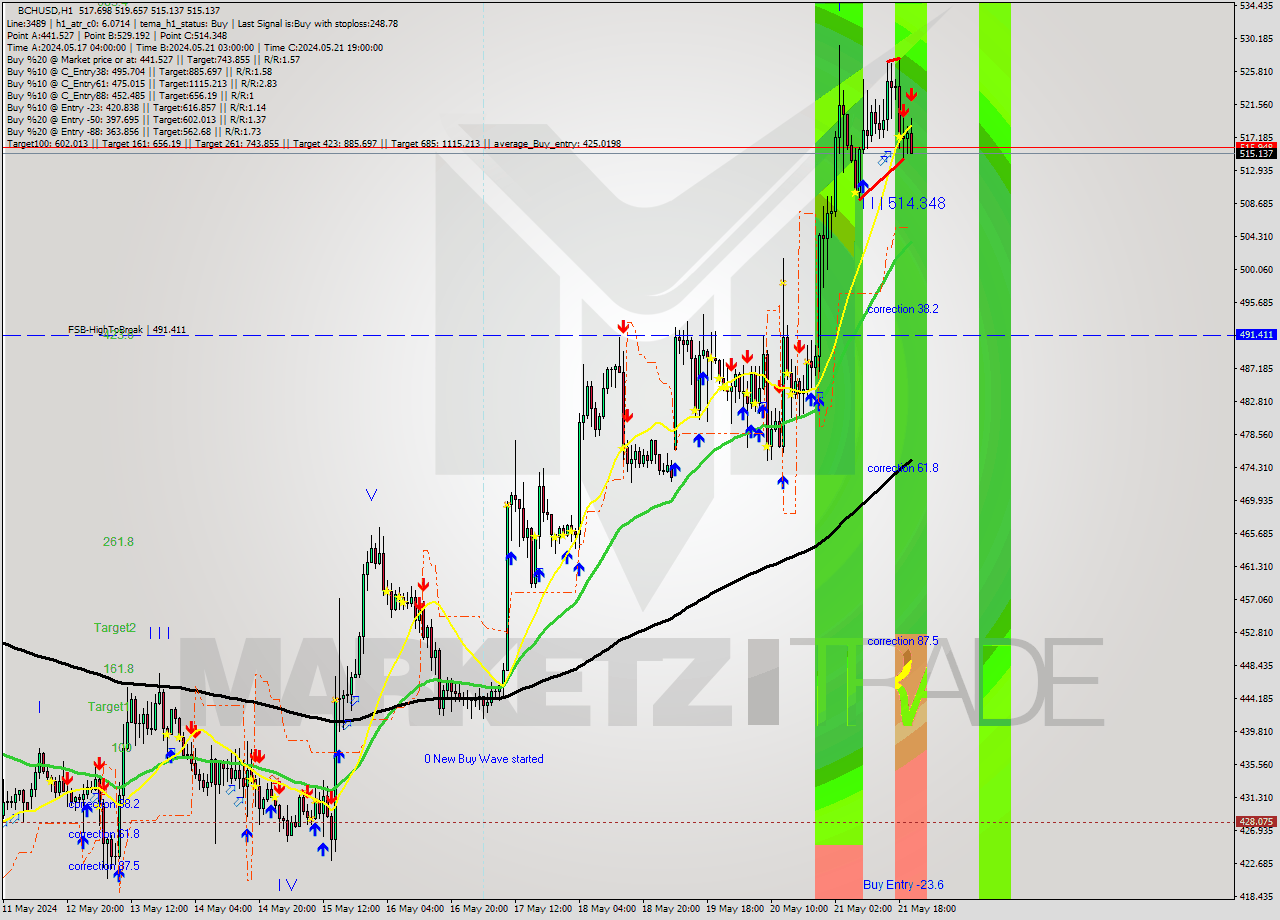Click the outlined blue diagonal arrow beside the red trend line
The image size is (1280, 920).
(884, 158)
